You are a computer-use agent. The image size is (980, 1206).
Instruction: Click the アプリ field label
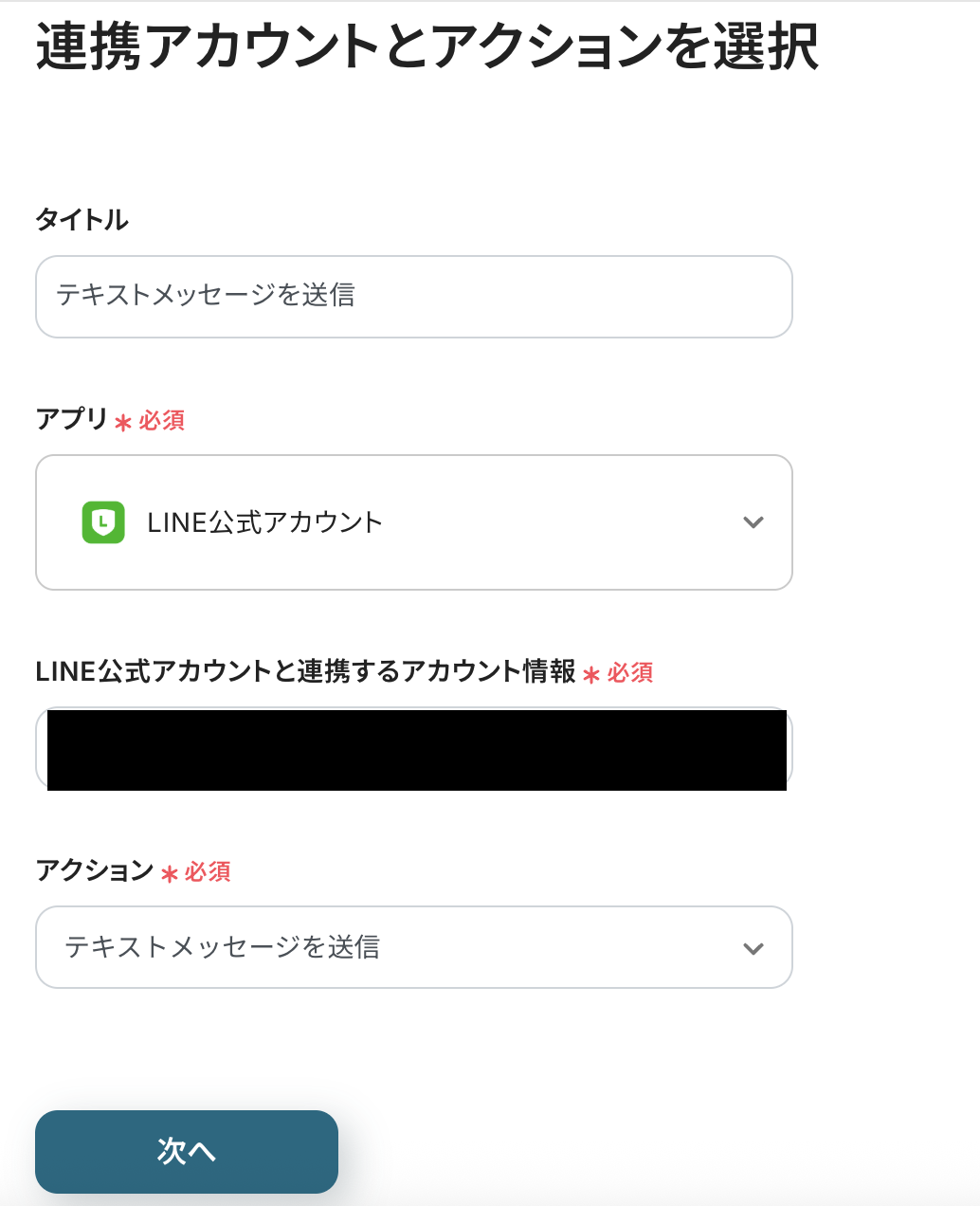(71, 419)
